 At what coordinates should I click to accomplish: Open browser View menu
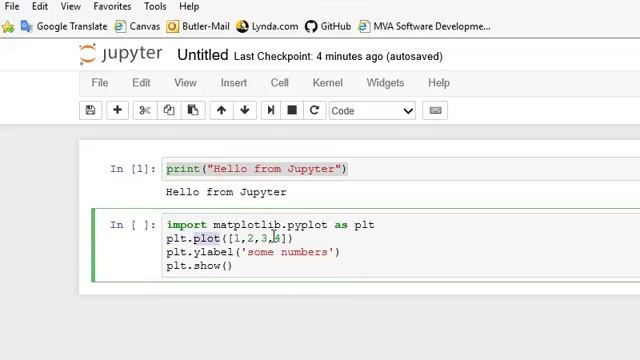pyautogui.click(x=71, y=7)
